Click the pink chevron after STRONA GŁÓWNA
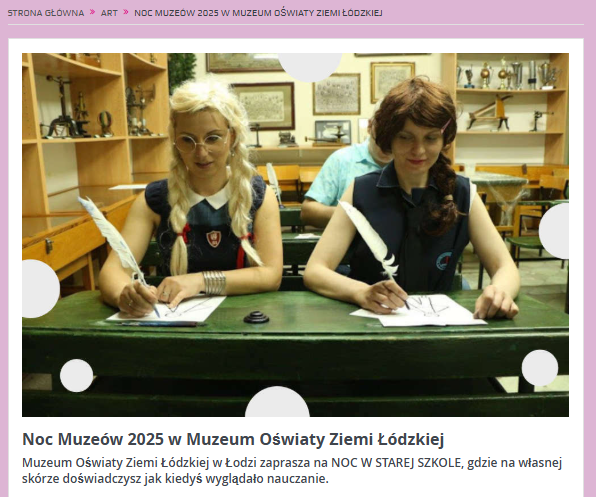596x497 pixels. pos(92,12)
